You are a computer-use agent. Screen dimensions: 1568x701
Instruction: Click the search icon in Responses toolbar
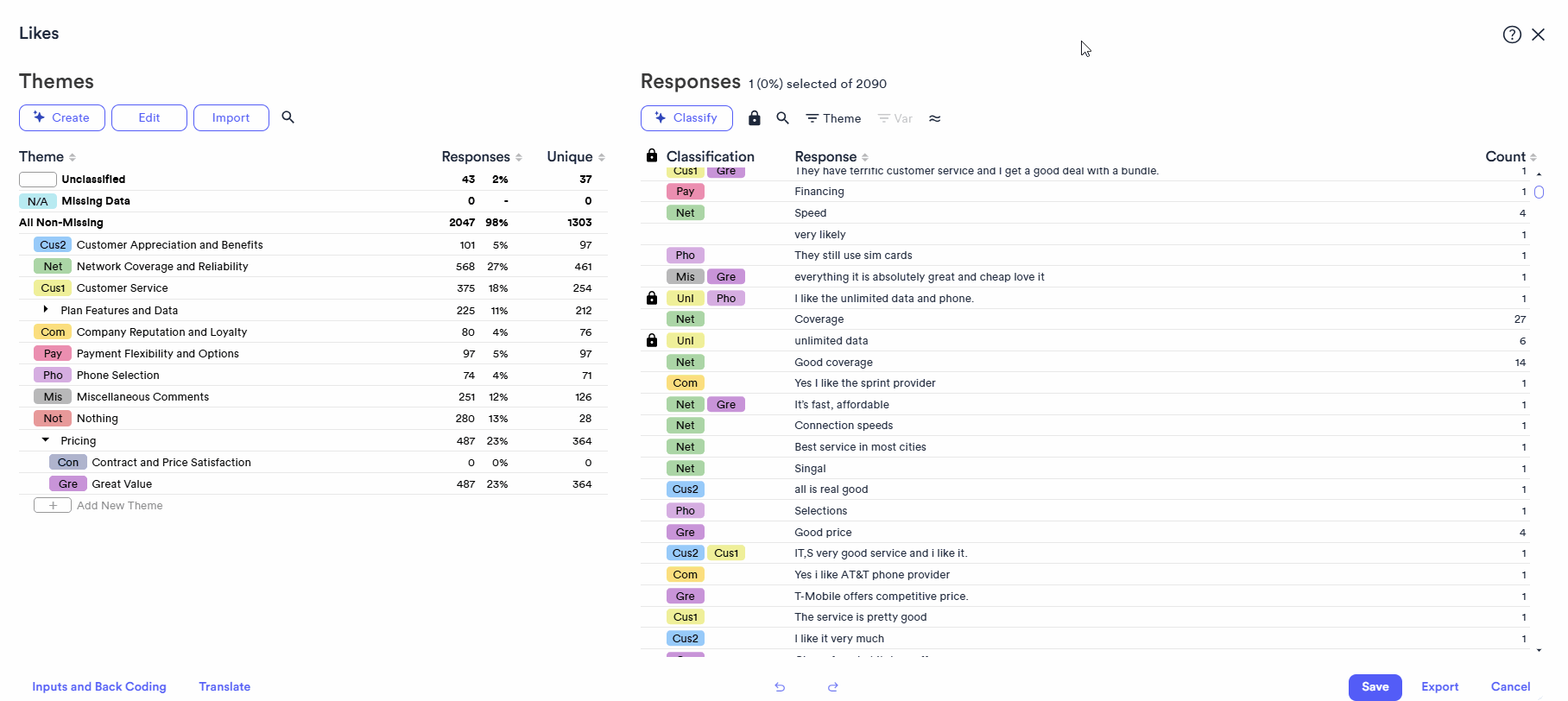coord(782,118)
